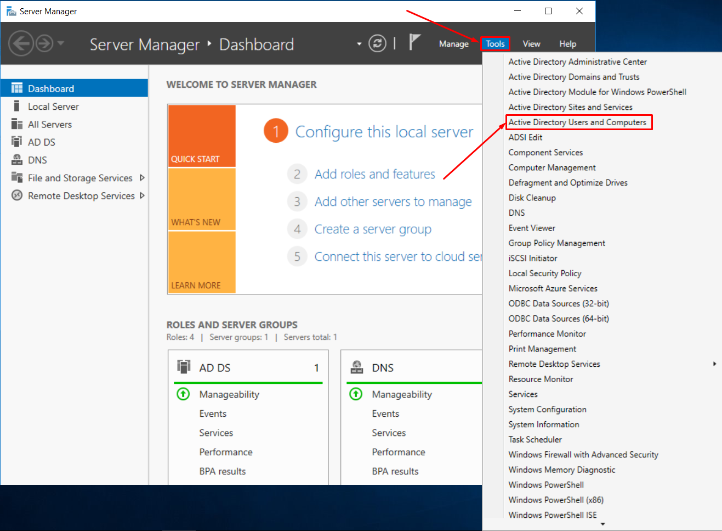The height and width of the screenshot is (531, 722).
Task: Open Defragment and Optimize Drives
Action: [x=568, y=183]
